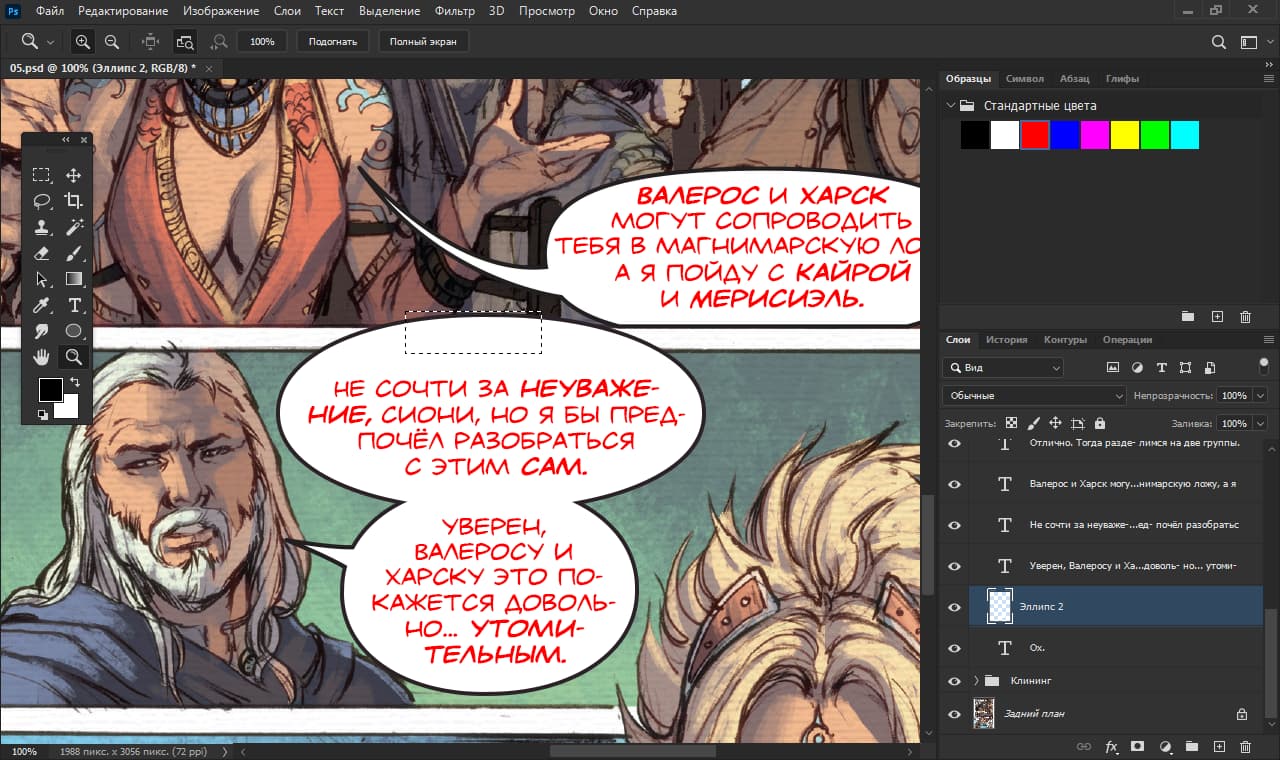1280x760 pixels.
Task: Open the Обычные blend mode dropdown
Action: [1034, 395]
